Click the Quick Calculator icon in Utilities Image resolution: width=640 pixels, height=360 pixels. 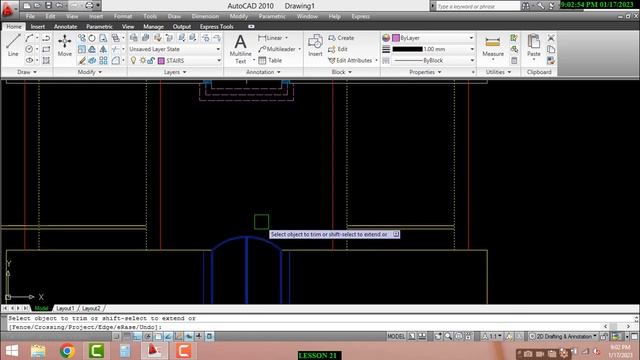pos(514,60)
